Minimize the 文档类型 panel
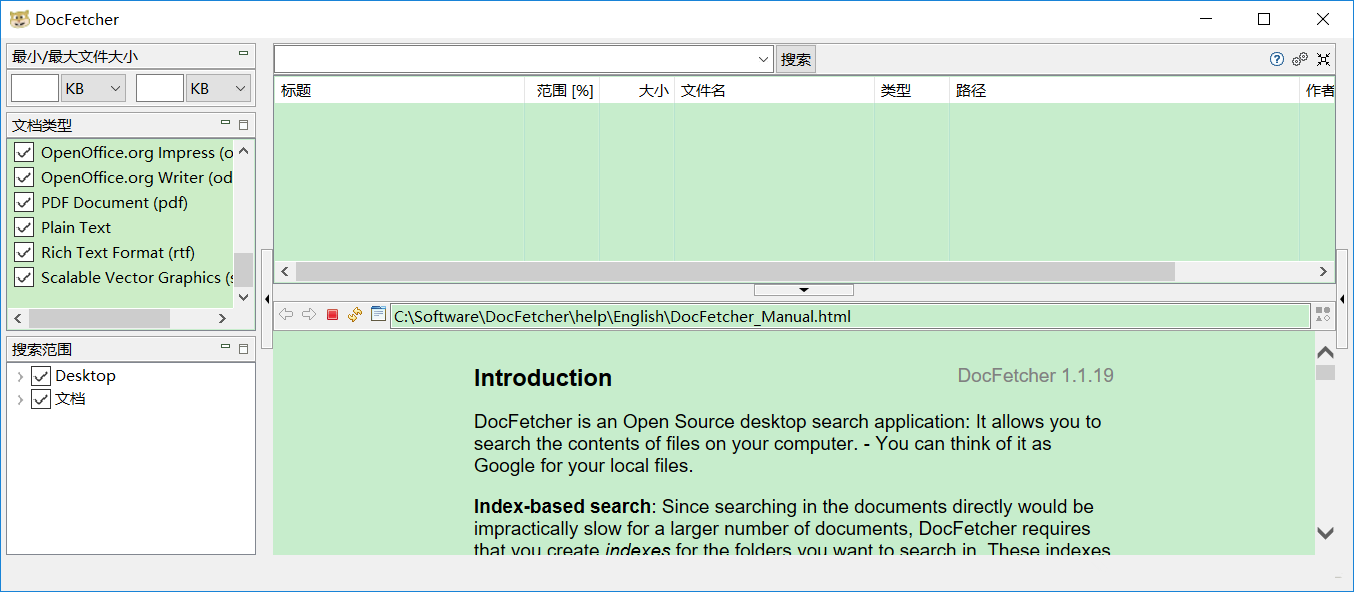The width and height of the screenshot is (1354, 592). click(226, 124)
